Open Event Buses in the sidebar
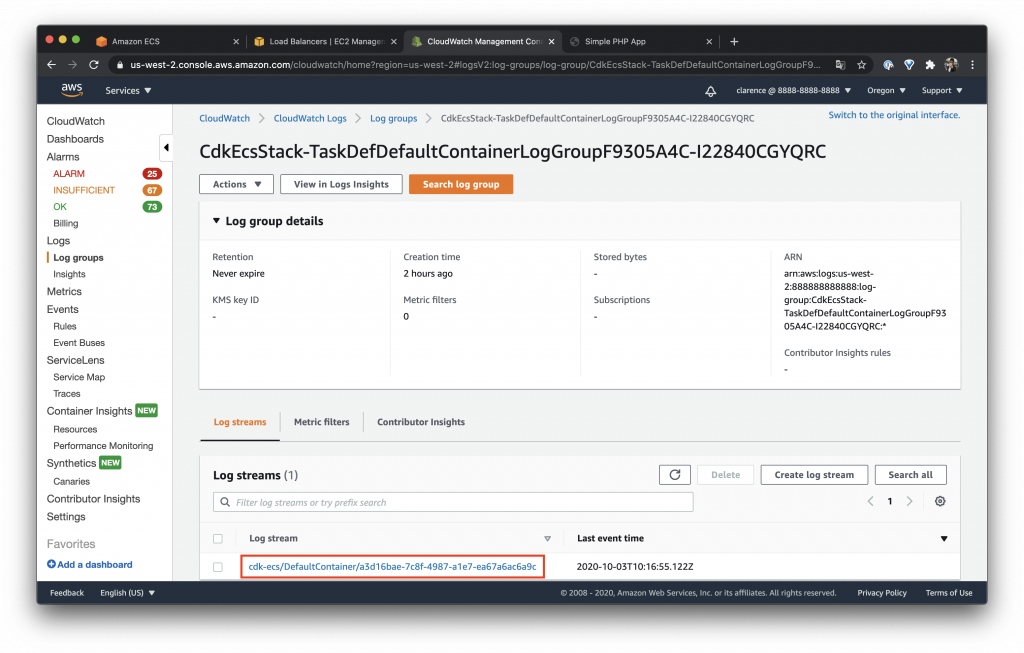 (x=79, y=343)
